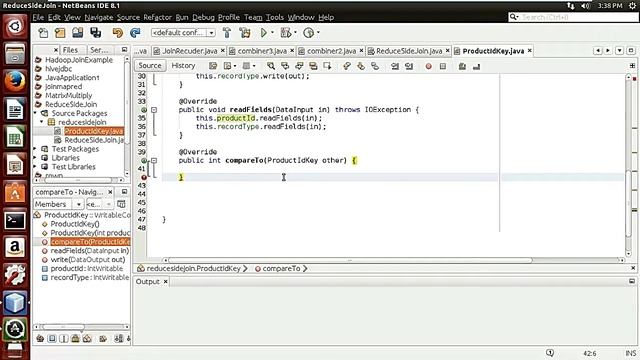Open the Terminal from the launcher

tap(15, 221)
